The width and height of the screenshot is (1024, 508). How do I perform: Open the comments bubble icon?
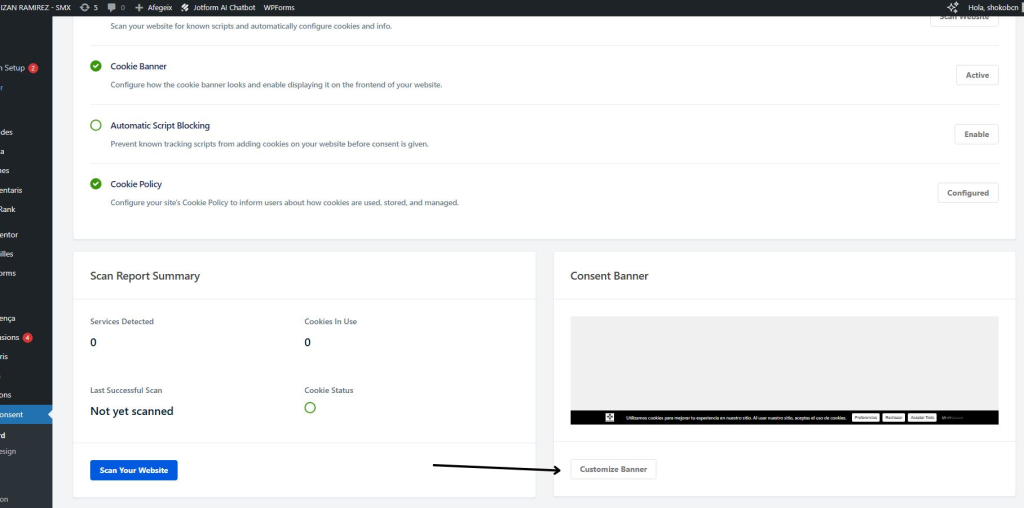(x=111, y=7)
